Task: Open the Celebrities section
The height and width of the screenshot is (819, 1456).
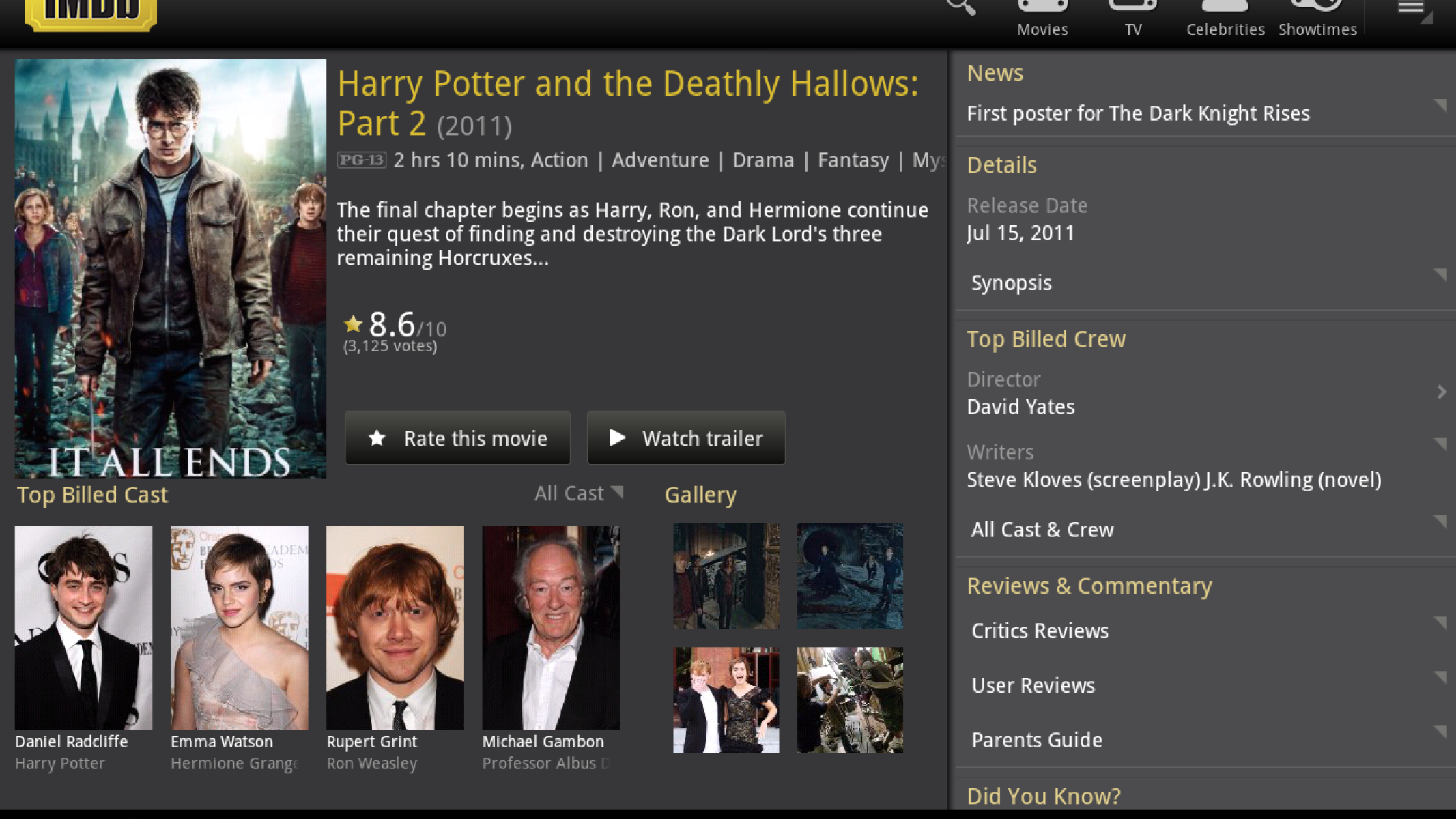Action: point(1225,20)
